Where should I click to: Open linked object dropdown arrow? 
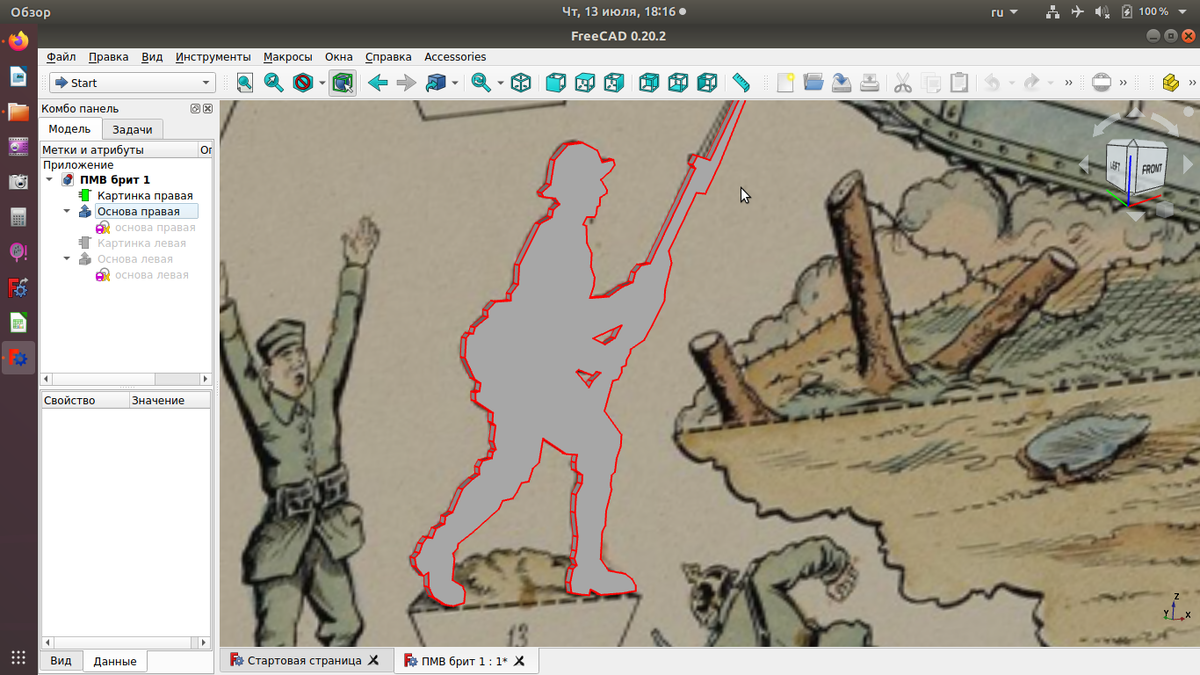[455, 83]
